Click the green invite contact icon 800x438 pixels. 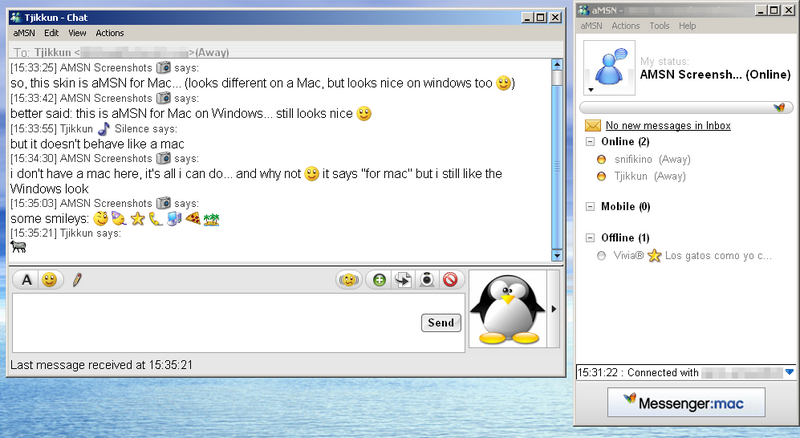pos(379,280)
